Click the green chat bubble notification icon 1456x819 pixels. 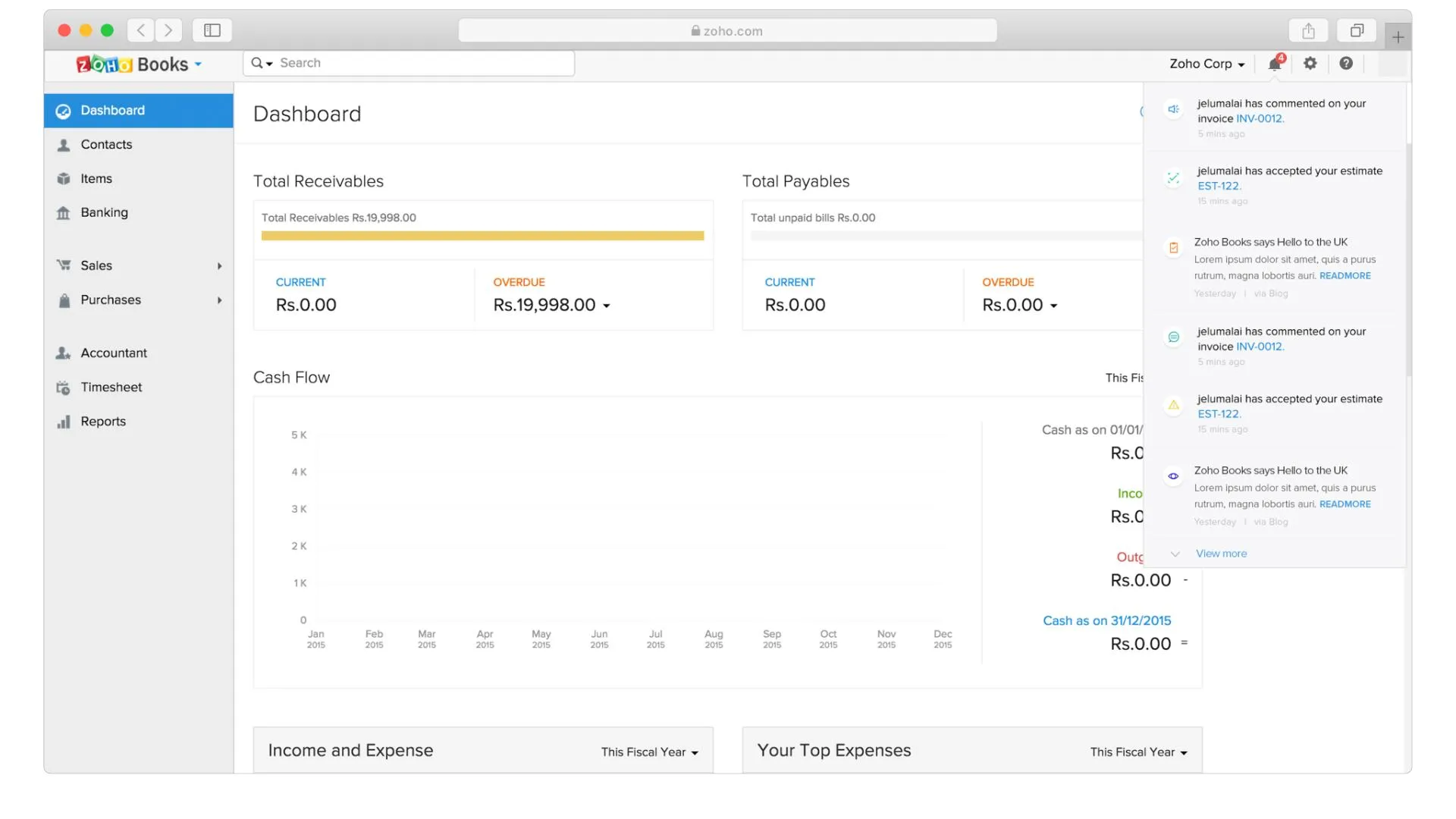click(x=1173, y=337)
